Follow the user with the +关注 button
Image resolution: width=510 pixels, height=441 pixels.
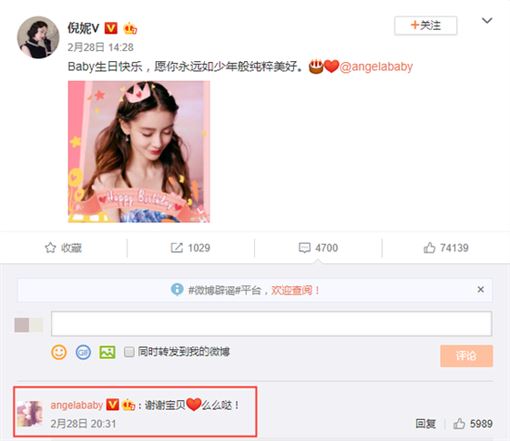pos(426,25)
